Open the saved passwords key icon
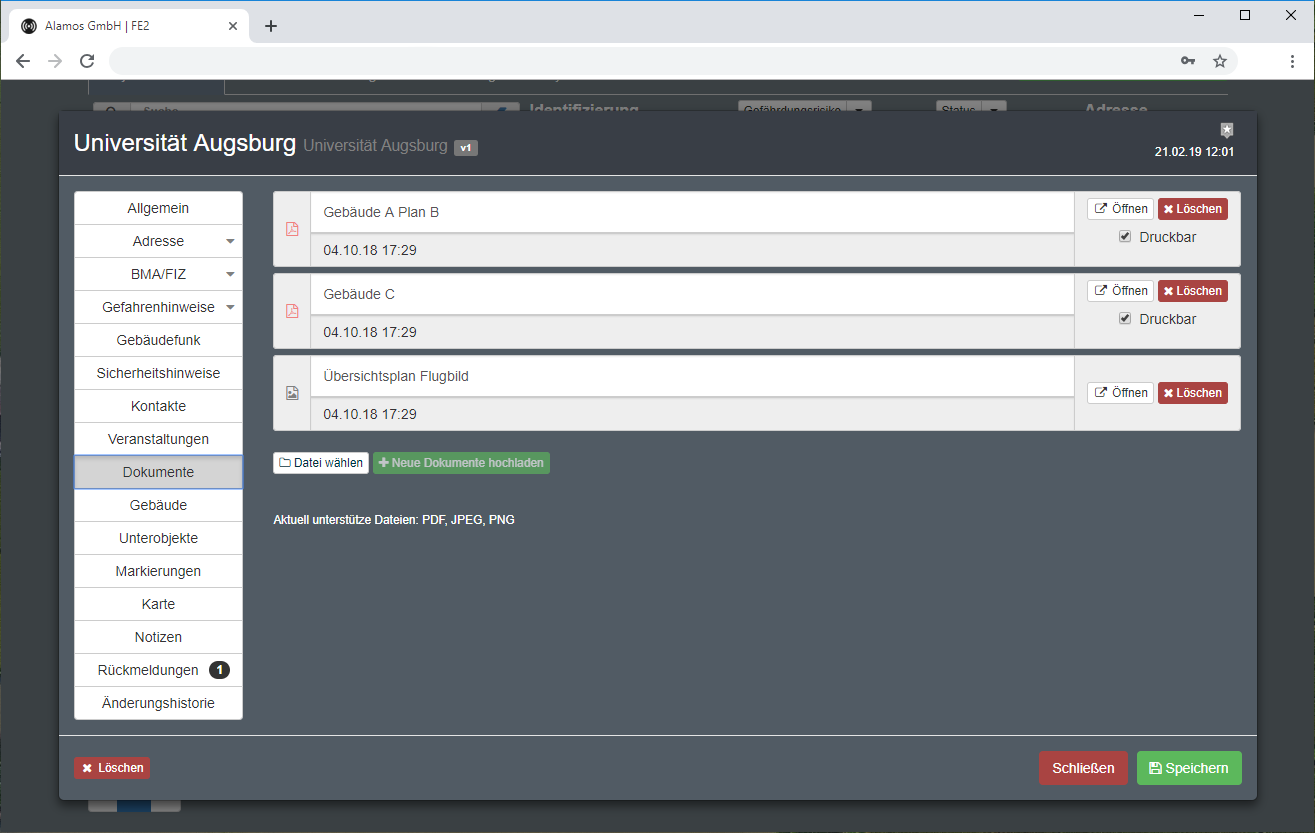This screenshot has width=1315, height=833. click(x=1188, y=61)
